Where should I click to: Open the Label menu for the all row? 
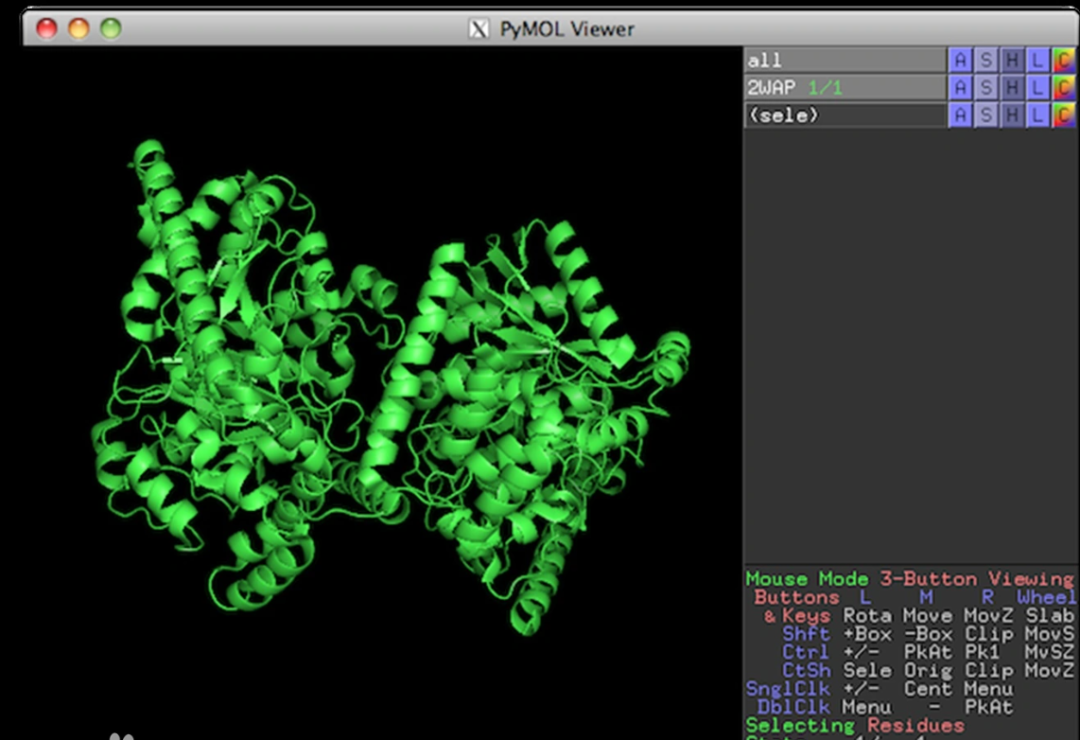coord(1037,60)
